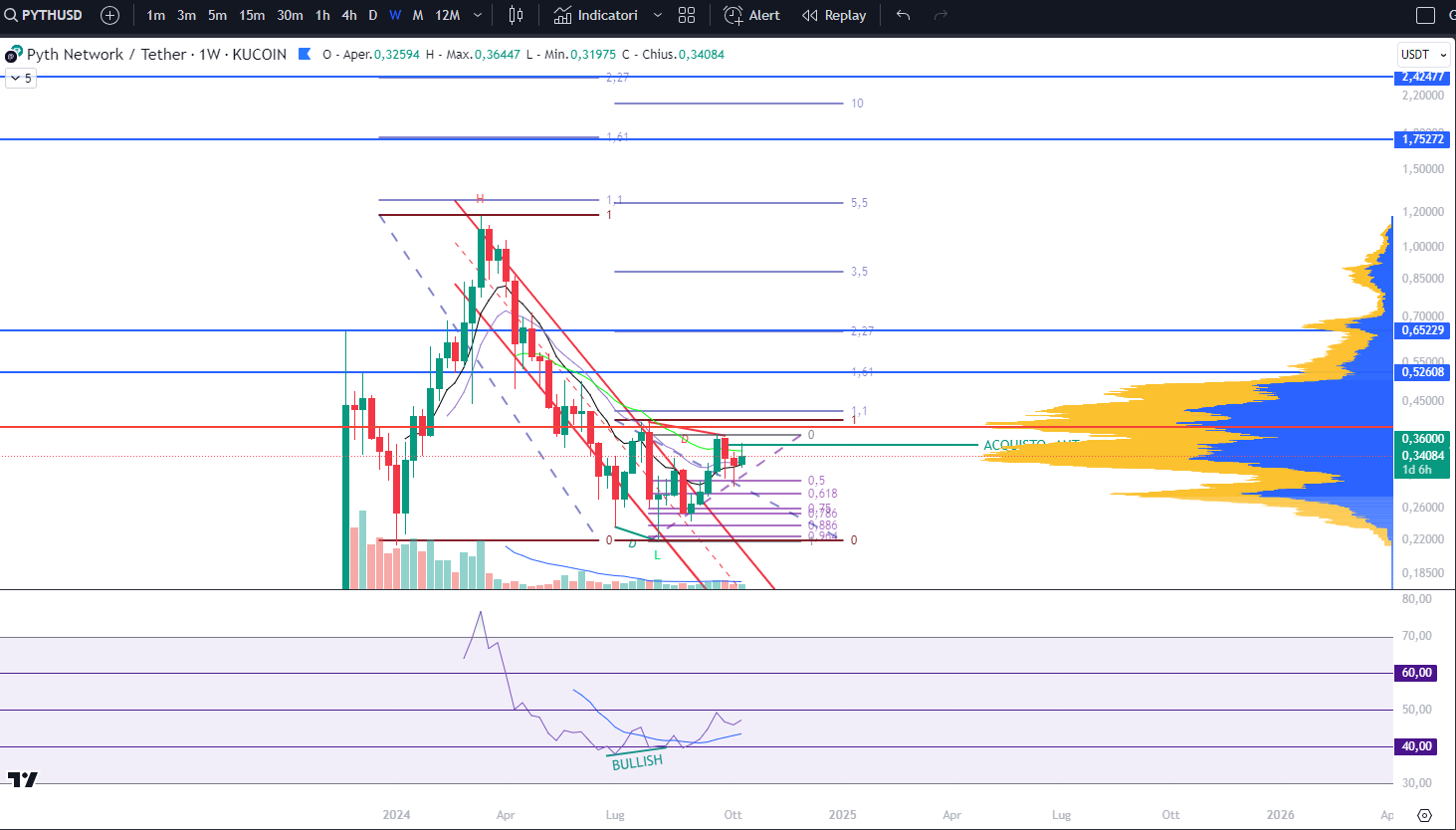Image resolution: width=1456 pixels, height=830 pixels.
Task: Create a new Alert
Action: (x=752, y=15)
